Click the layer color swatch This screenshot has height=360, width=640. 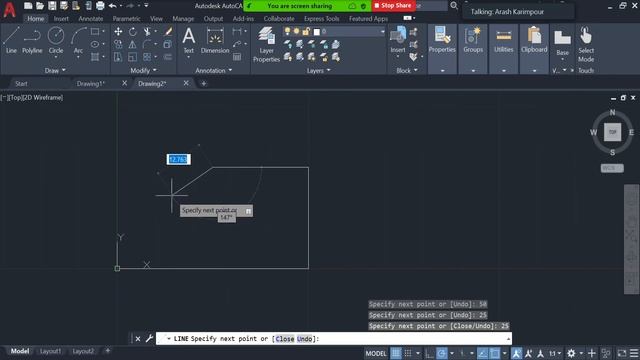(x=317, y=31)
